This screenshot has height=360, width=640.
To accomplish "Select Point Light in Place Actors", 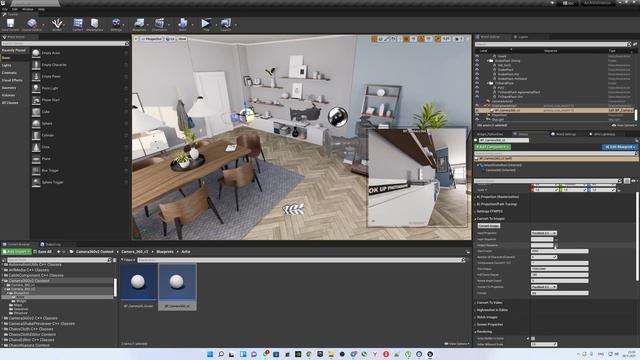I will pyautogui.click(x=80, y=88).
